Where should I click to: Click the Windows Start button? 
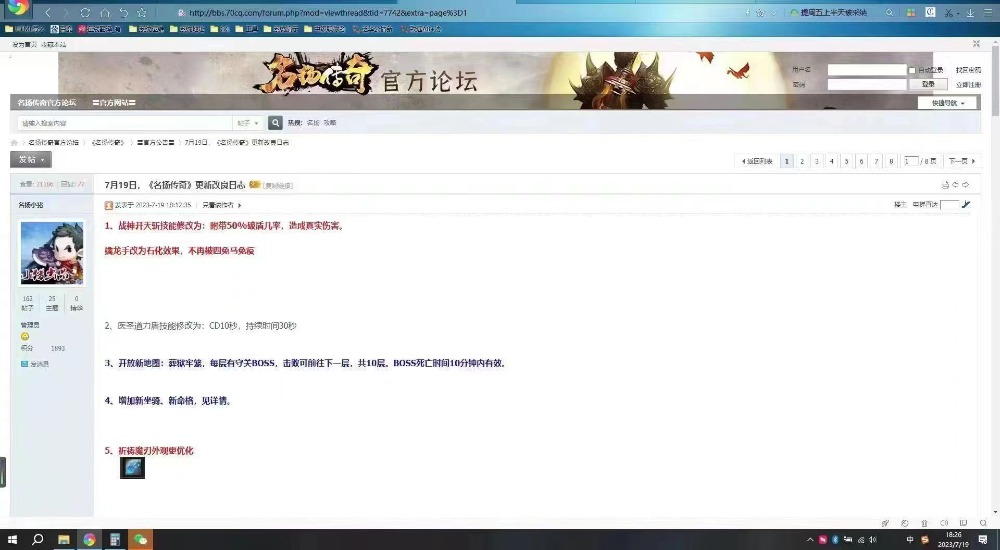11,540
